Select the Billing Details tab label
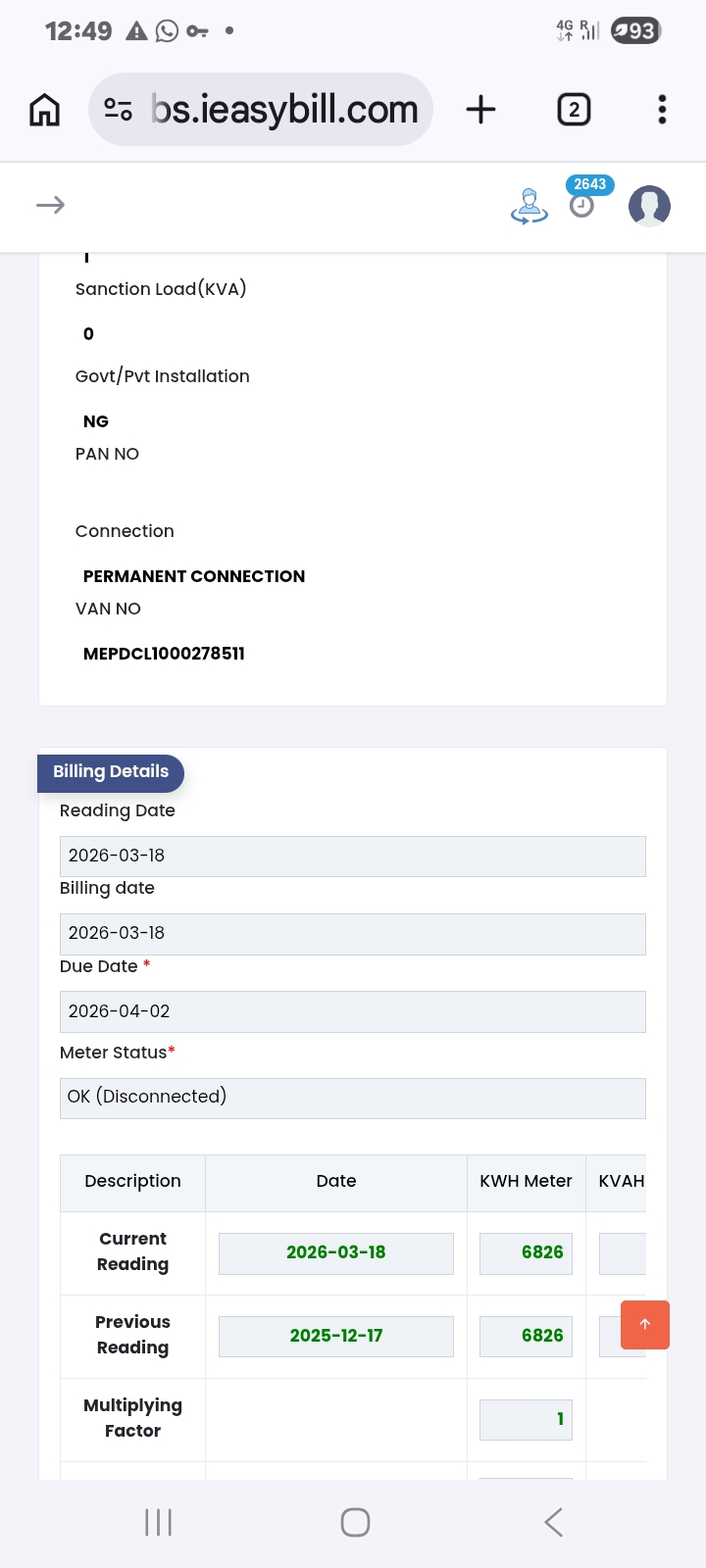Screen dimensions: 706x1568 pos(111,772)
